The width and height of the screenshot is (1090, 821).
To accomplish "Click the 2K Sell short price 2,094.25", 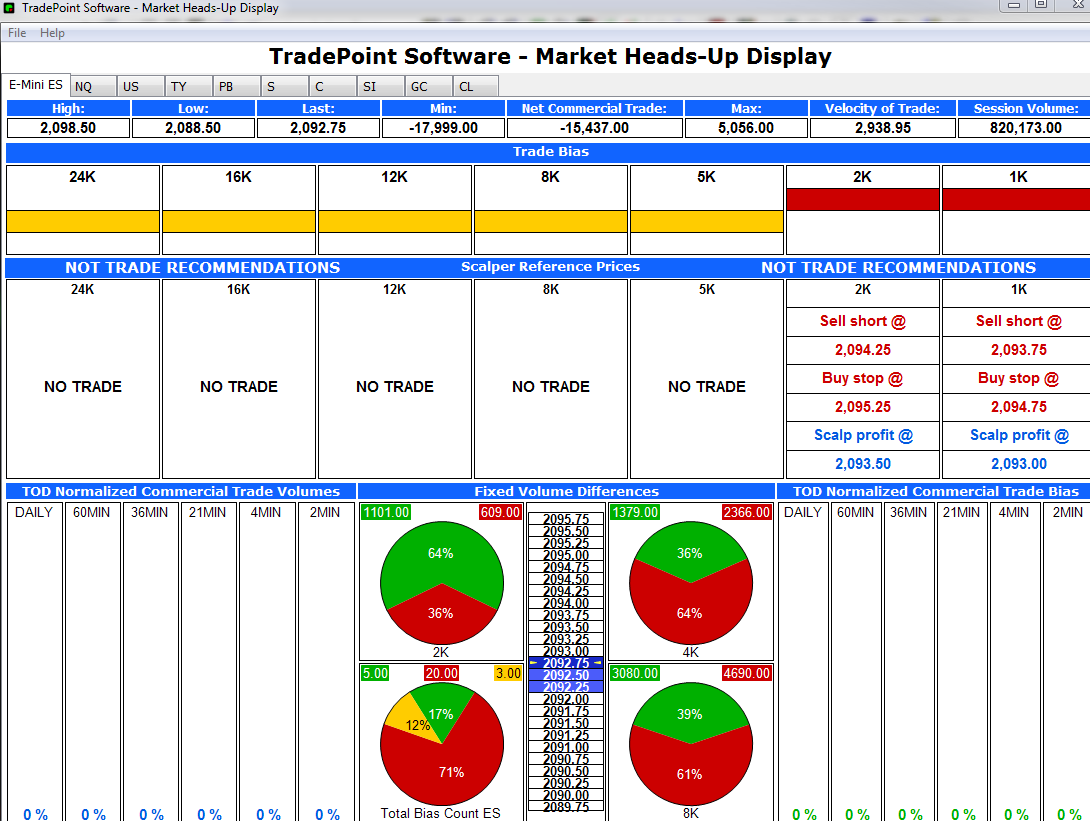I will point(863,350).
